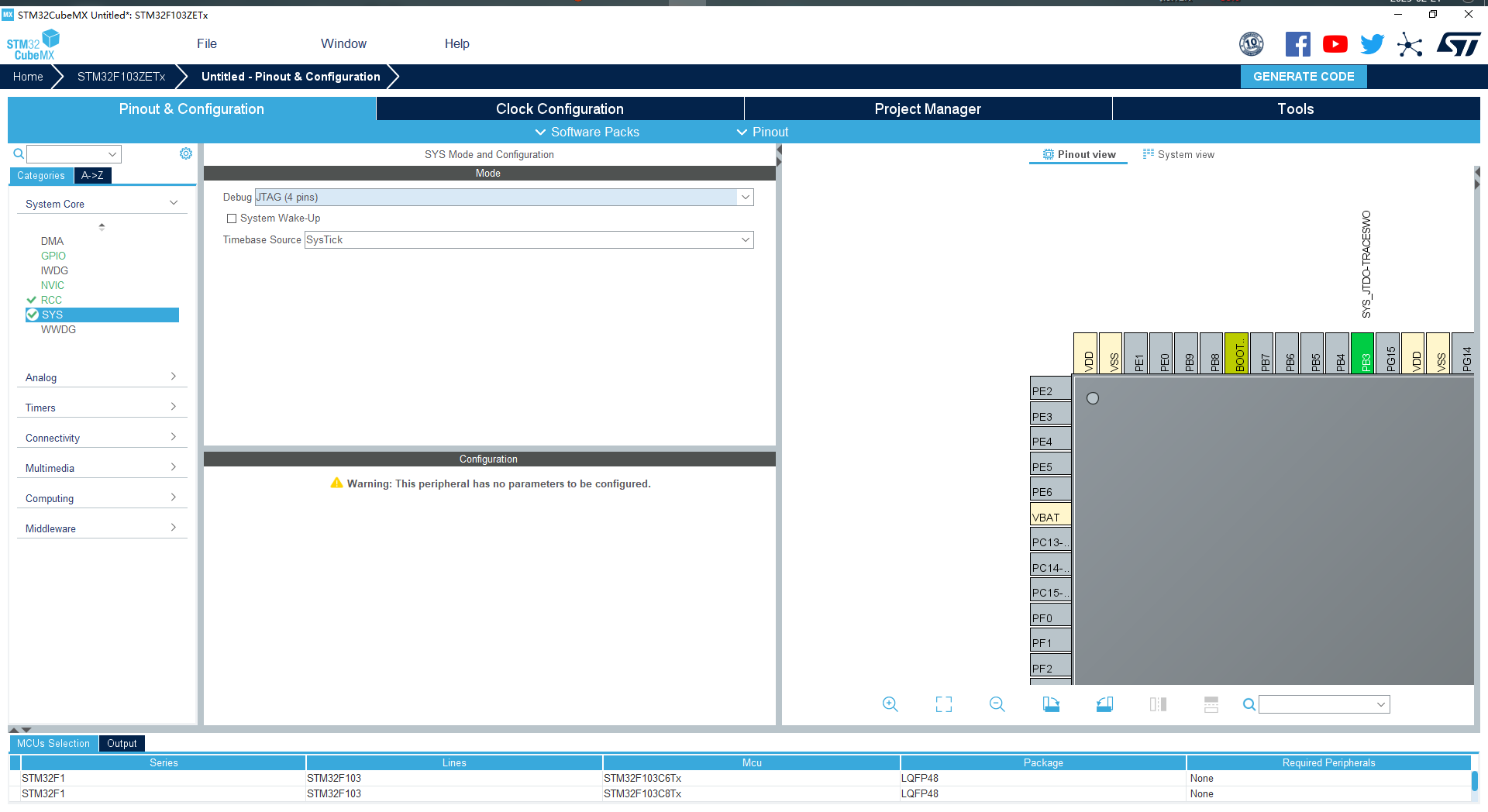Viewport: 1488px width, 812px height.
Task: Open the Window menu
Action: point(343,43)
